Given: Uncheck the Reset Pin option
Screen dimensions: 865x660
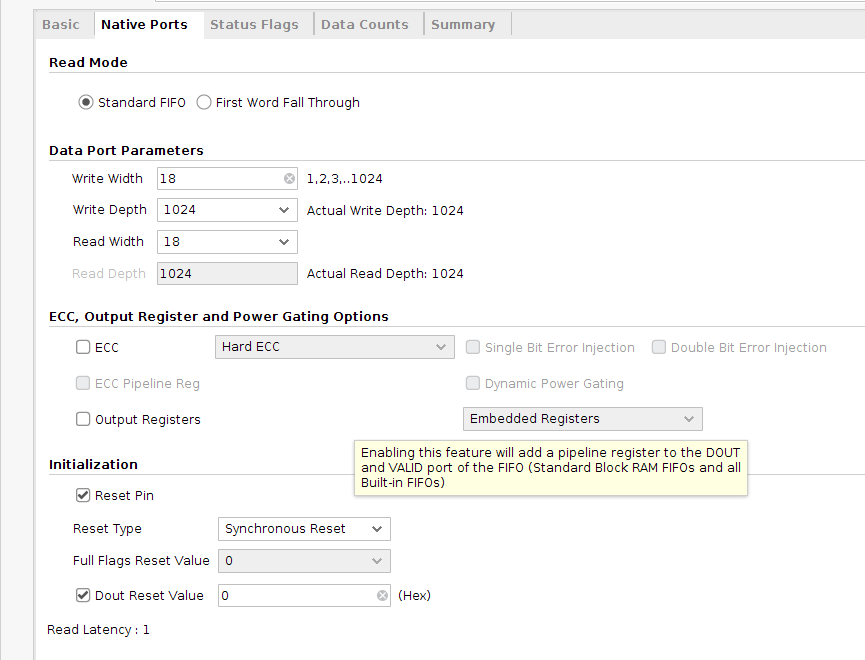Looking at the screenshot, I should coord(83,496).
